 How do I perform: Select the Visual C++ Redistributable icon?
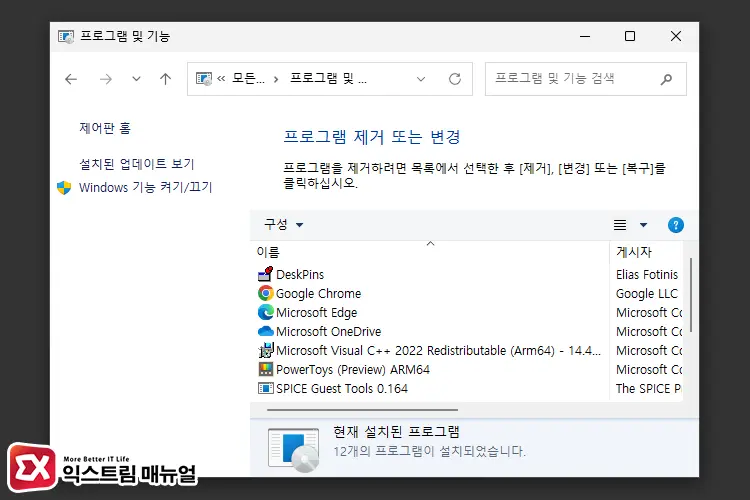265,351
